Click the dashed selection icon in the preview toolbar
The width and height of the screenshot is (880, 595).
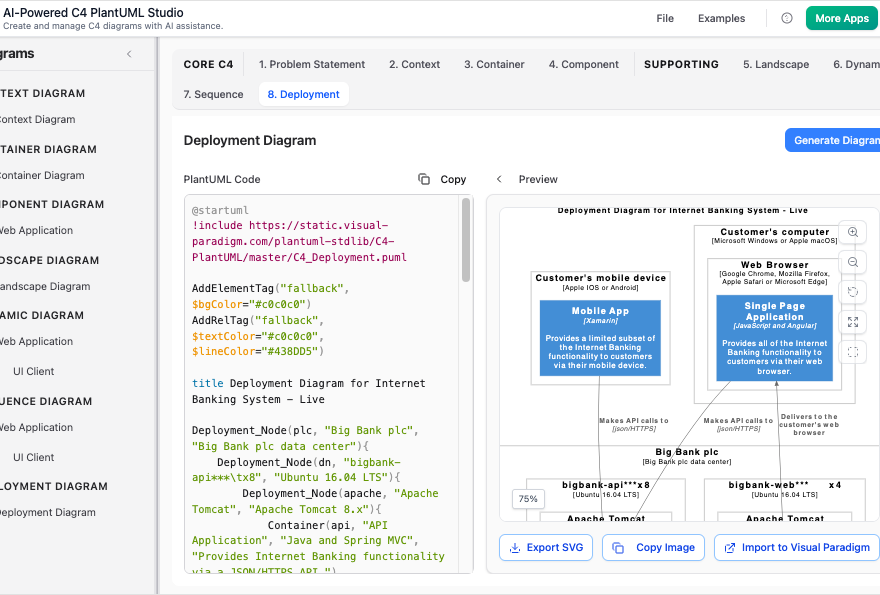853,352
